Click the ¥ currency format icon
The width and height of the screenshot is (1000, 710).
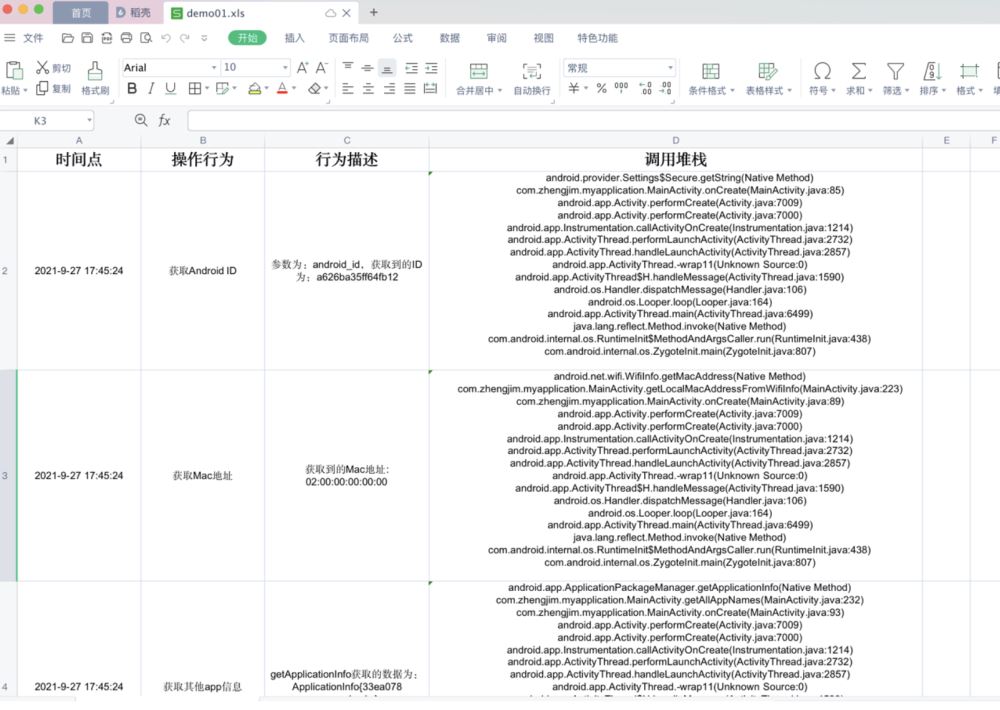click(574, 88)
